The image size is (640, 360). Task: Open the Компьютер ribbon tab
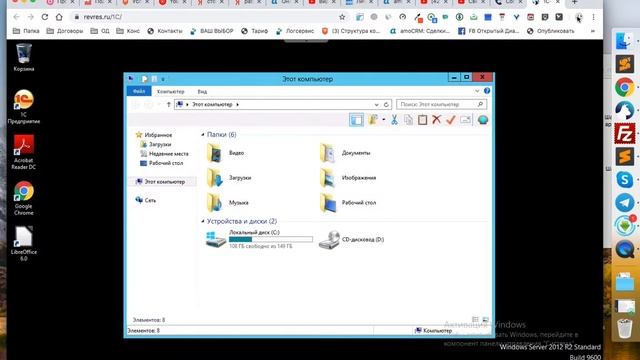(x=171, y=91)
